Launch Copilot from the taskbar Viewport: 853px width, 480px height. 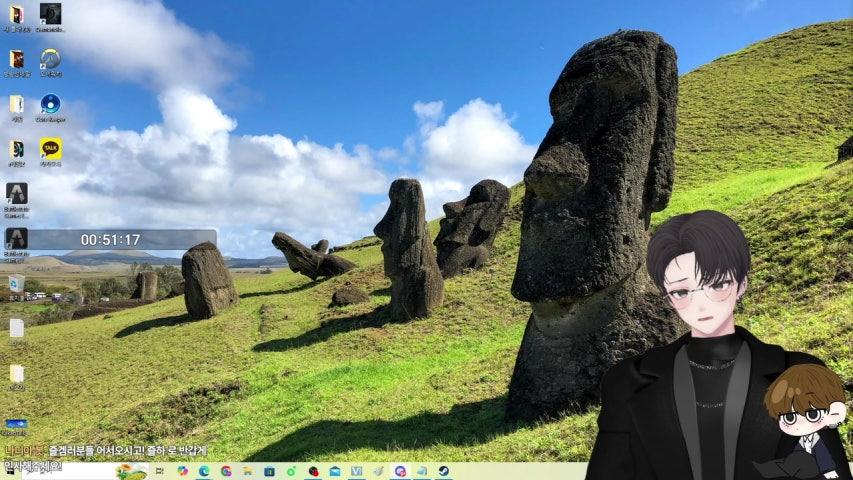pos(183,471)
